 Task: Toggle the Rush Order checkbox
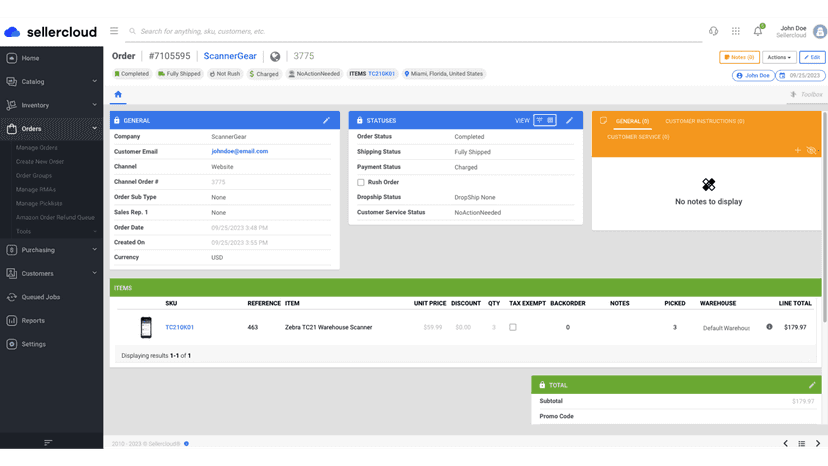(361, 182)
